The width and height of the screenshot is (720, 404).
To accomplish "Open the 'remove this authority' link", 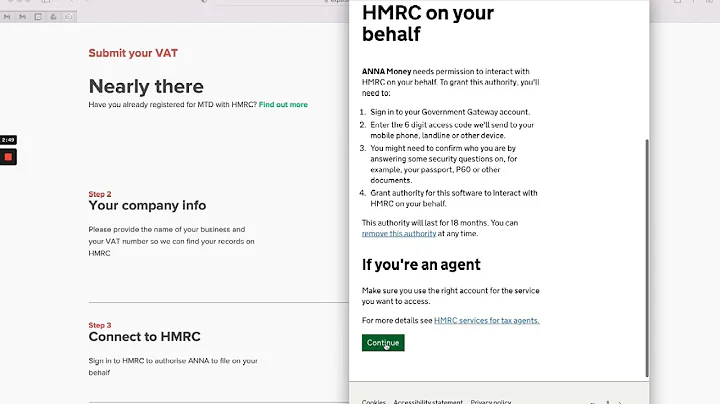I will click(x=399, y=234).
